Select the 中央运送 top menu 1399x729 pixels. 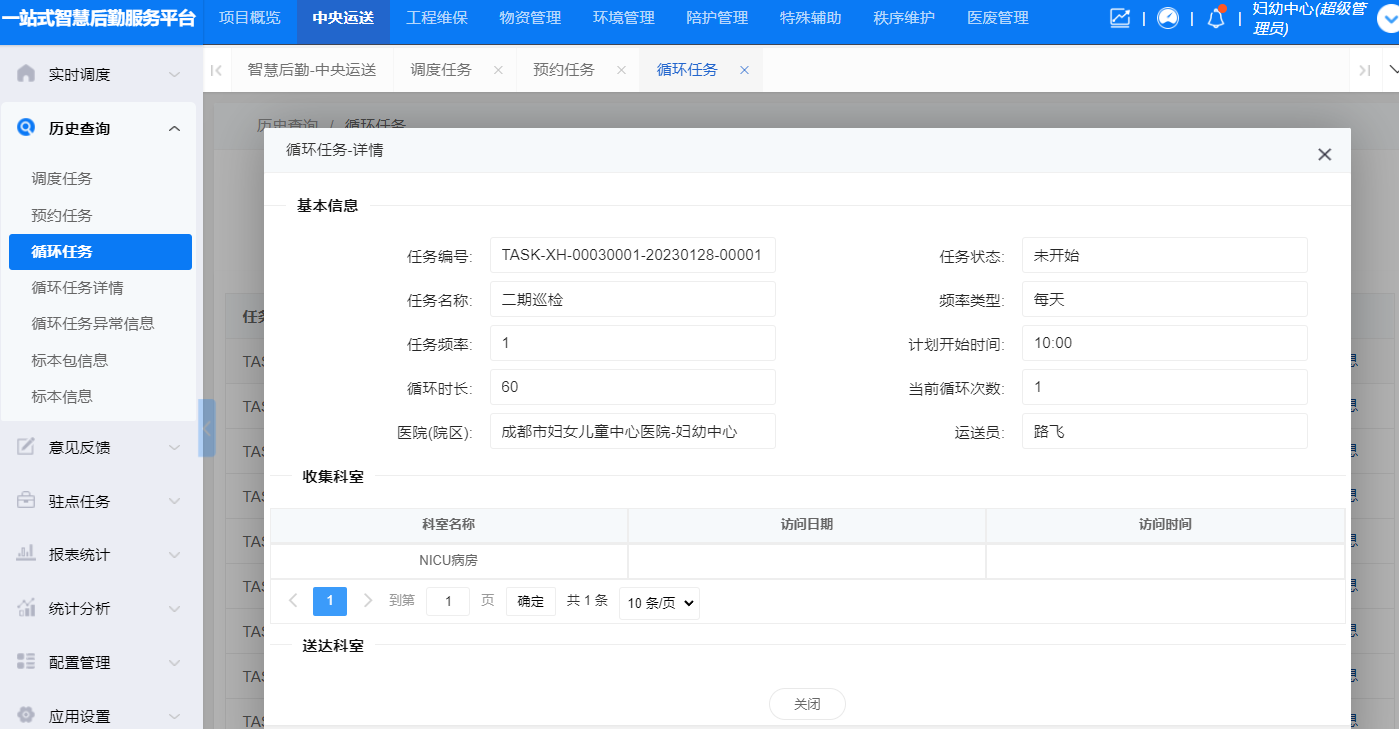(x=343, y=18)
